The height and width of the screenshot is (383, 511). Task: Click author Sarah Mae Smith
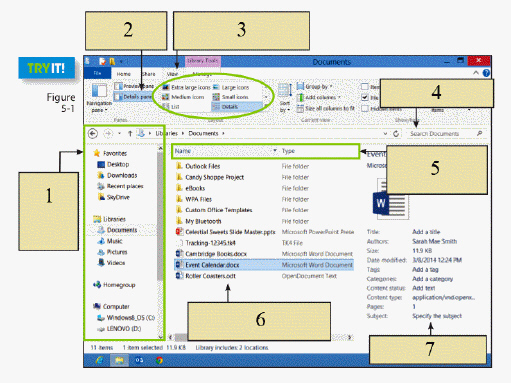(x=434, y=241)
